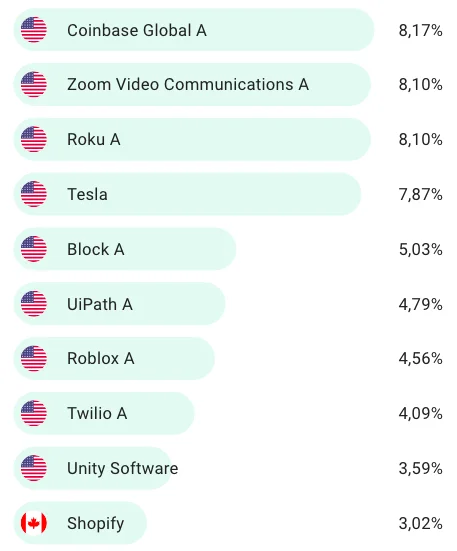The width and height of the screenshot is (457, 551).
Task: Select the UiPath A holding label
Action: point(100,304)
